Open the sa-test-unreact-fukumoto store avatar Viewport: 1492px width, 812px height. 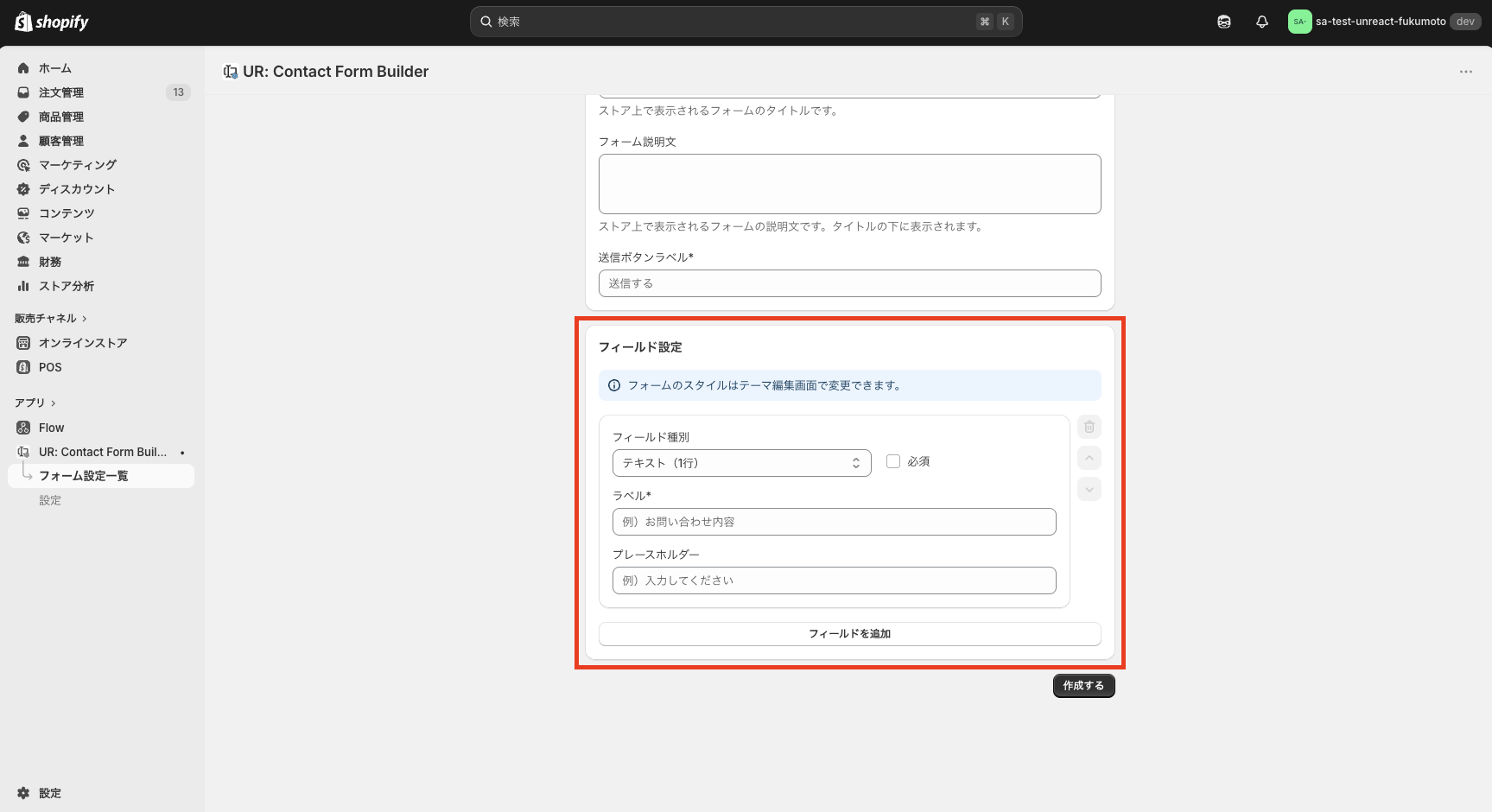point(1299,22)
